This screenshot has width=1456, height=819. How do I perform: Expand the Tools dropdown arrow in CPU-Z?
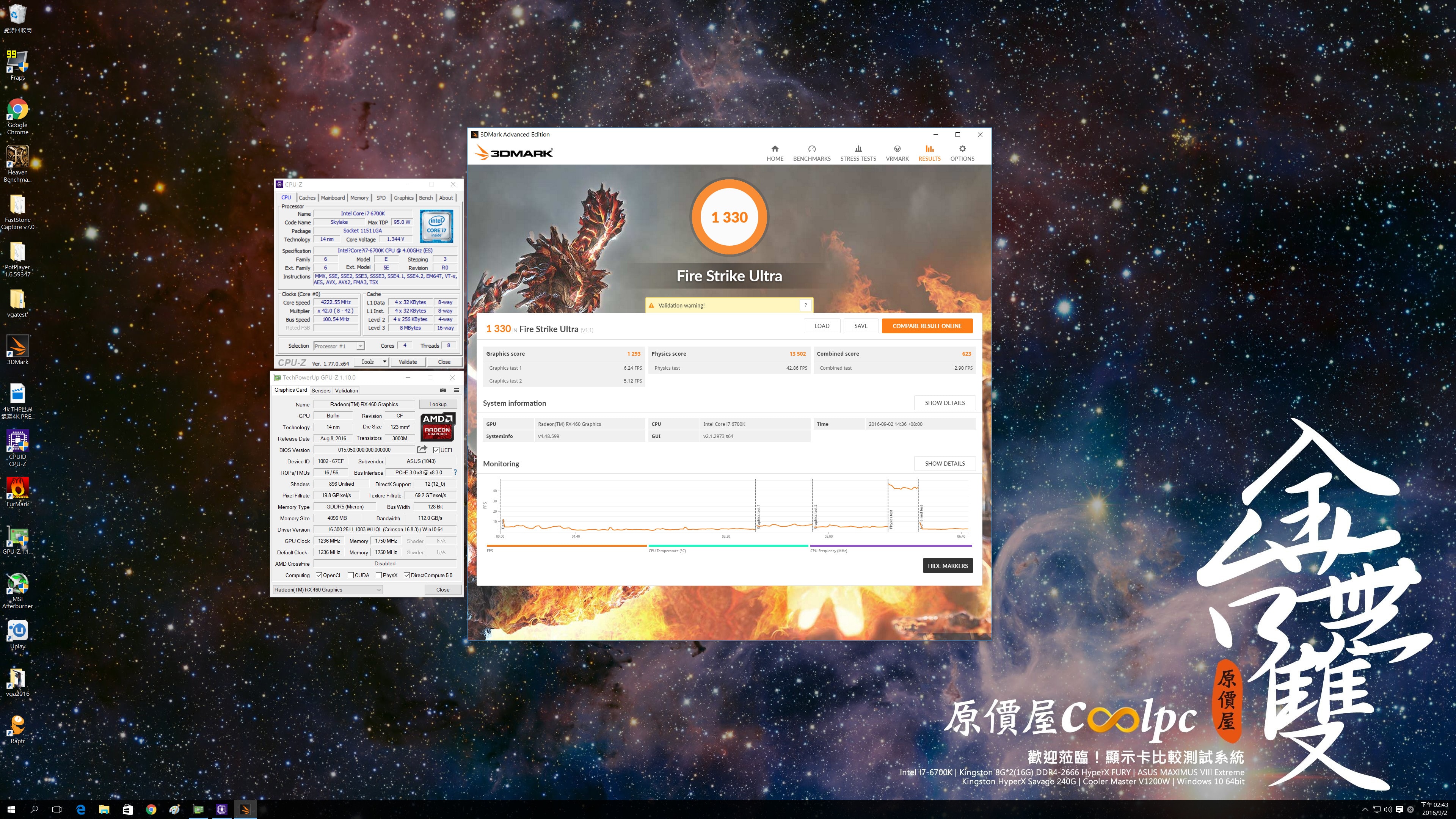pyautogui.click(x=385, y=362)
